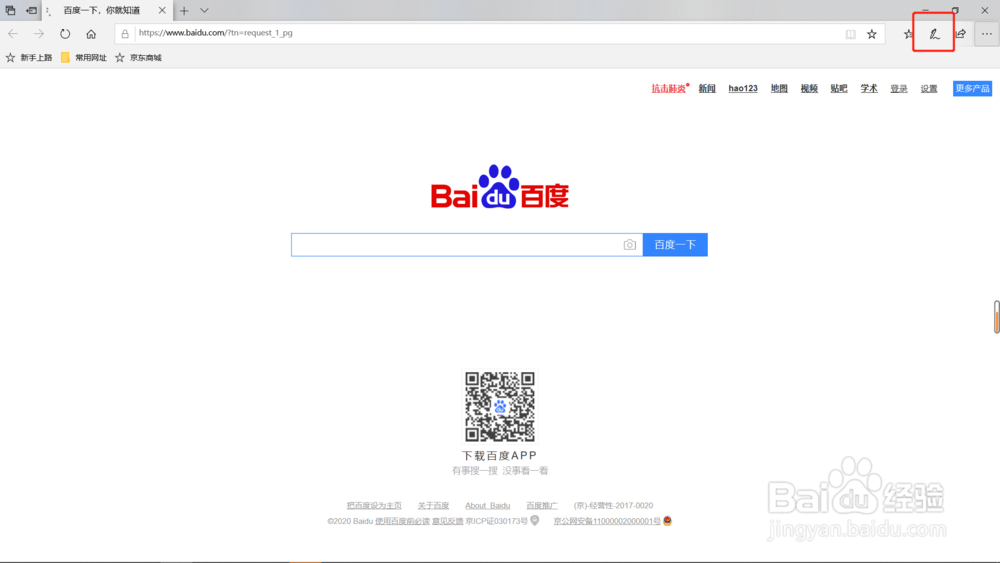Click the lock icon in address bar

click(125, 34)
